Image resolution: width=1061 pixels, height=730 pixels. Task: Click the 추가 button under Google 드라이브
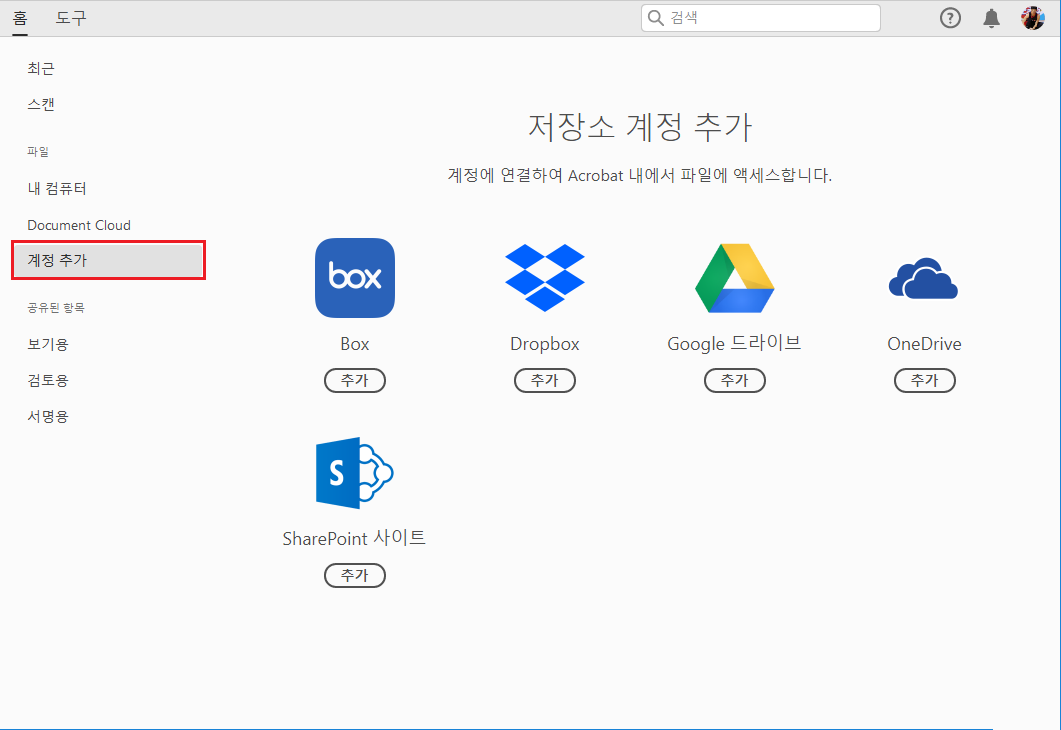pos(735,380)
